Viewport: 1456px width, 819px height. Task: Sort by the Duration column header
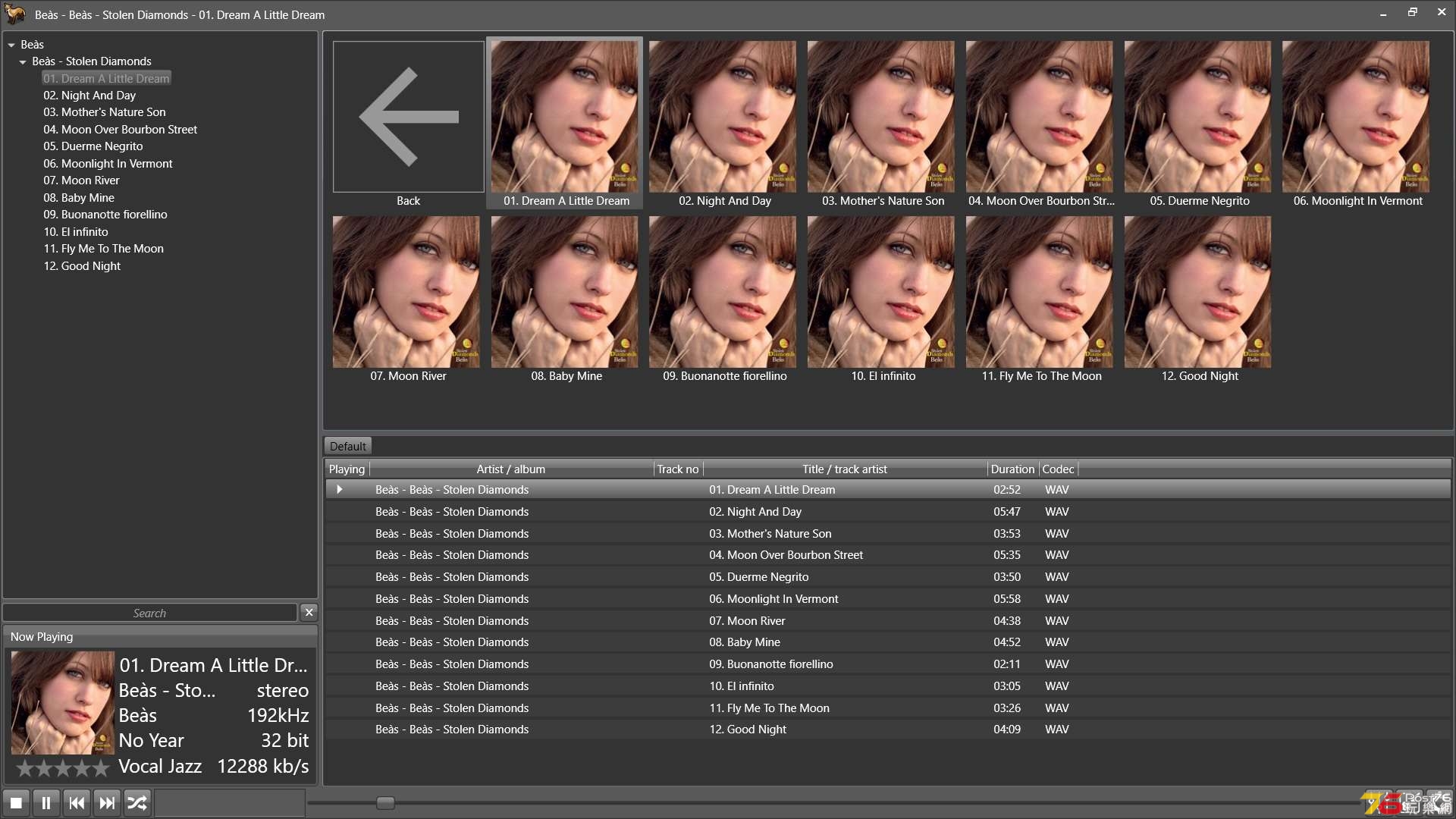pos(1012,469)
